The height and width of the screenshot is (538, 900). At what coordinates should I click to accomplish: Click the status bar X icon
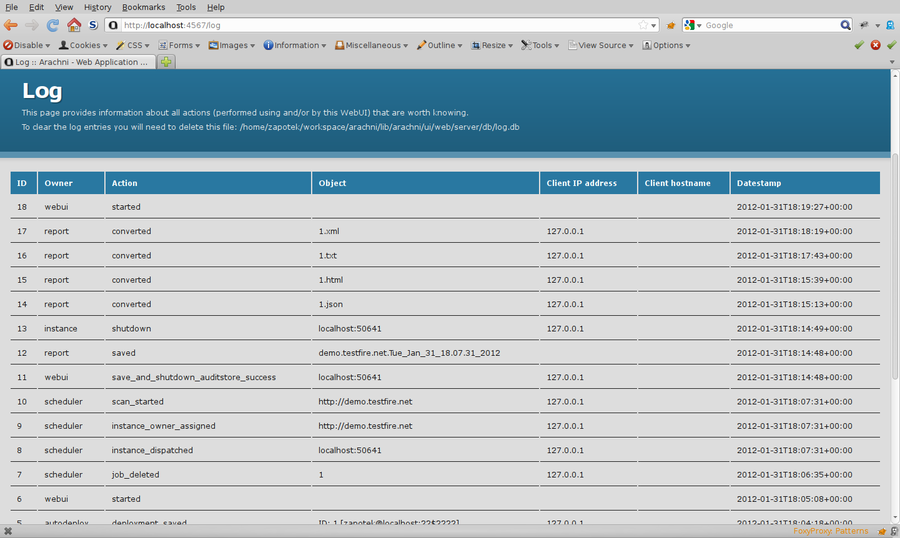[x=8, y=531]
